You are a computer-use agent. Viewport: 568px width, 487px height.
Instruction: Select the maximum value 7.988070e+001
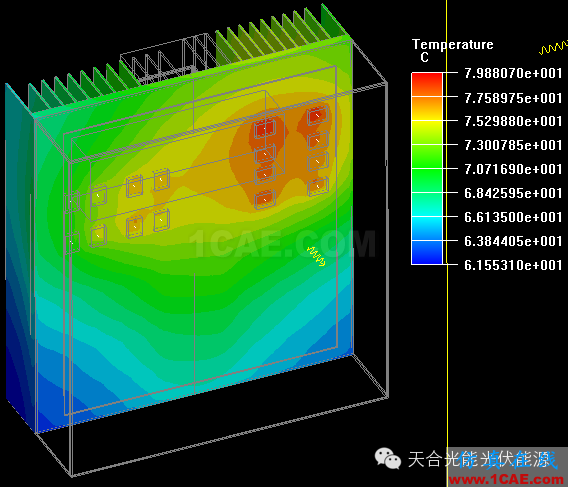click(x=513, y=73)
